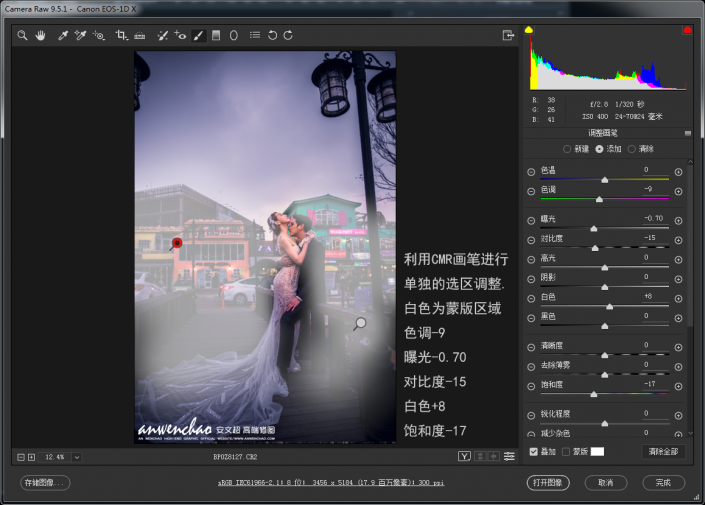Select the 清除 (Erase) radio button
Screen dimensions: 705x505
pyautogui.click(x=632, y=148)
